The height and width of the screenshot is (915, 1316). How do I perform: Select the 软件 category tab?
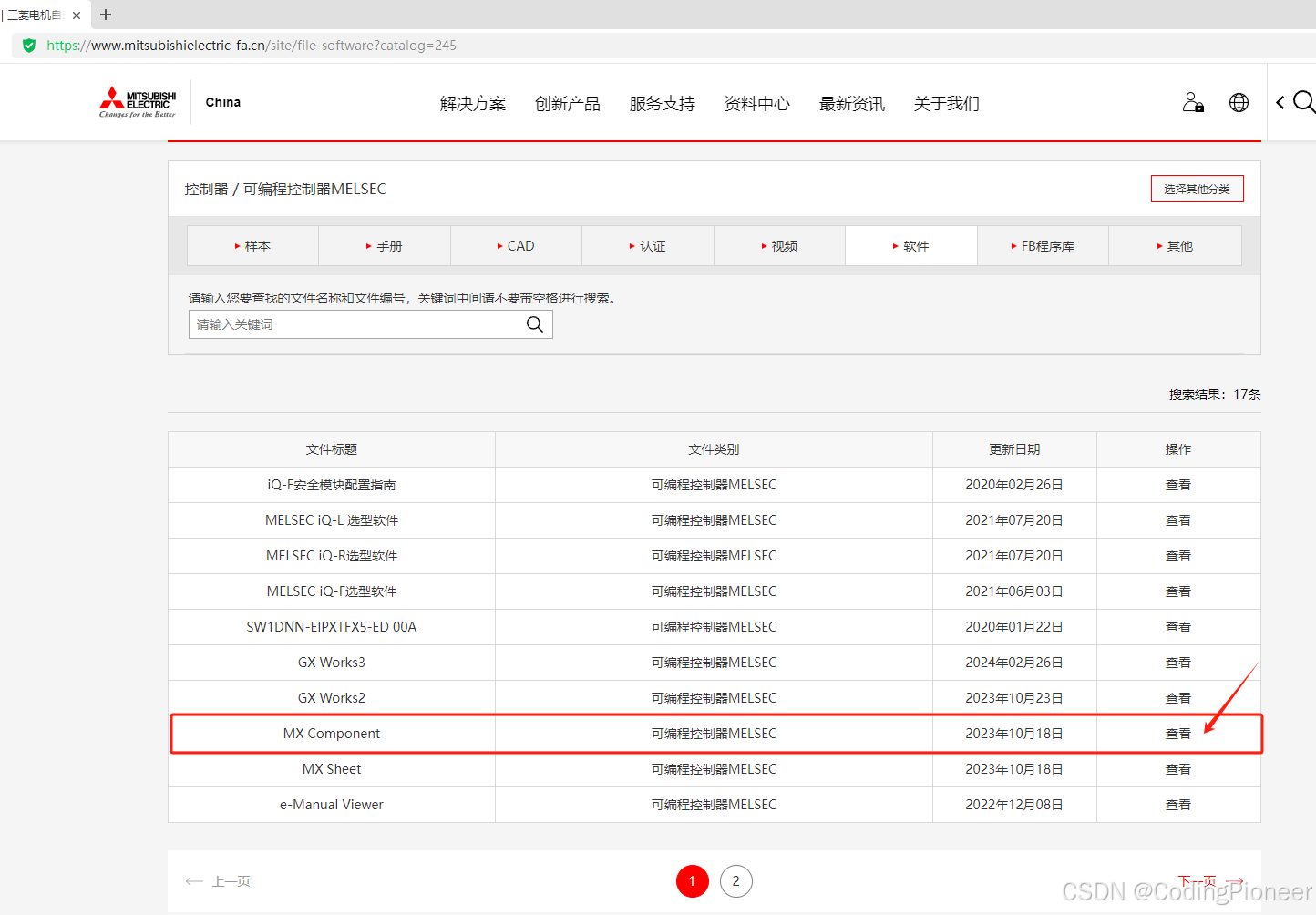pyautogui.click(x=910, y=245)
